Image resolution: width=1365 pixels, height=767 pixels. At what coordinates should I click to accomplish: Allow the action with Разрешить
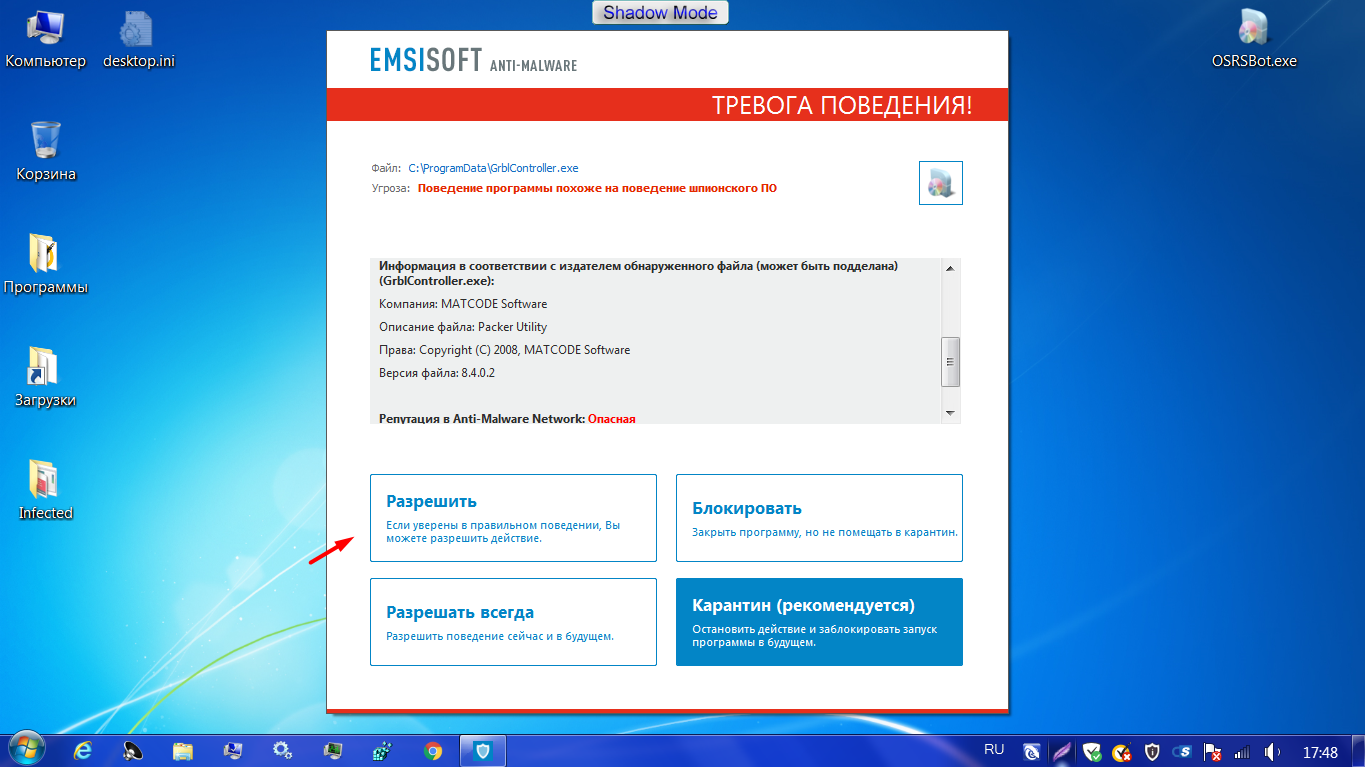(x=513, y=518)
